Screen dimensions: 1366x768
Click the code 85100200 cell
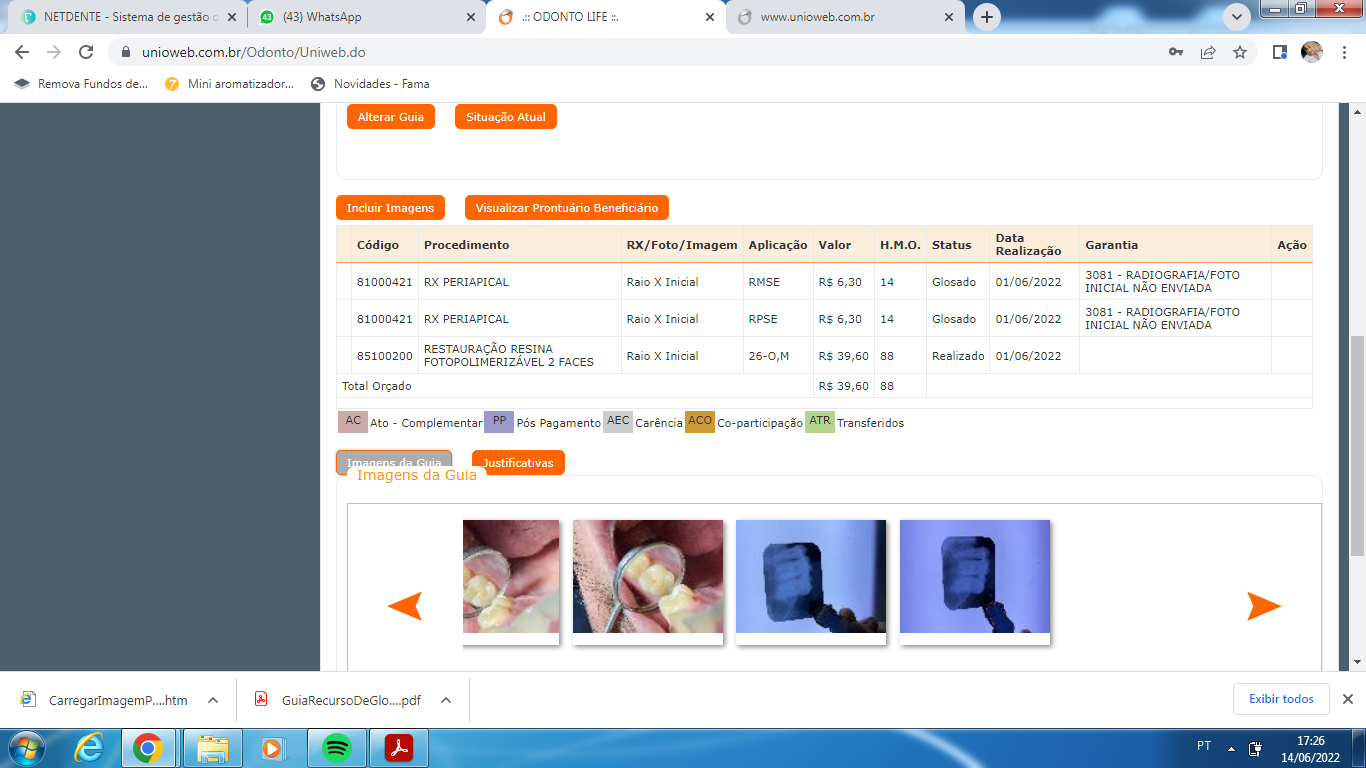point(385,356)
